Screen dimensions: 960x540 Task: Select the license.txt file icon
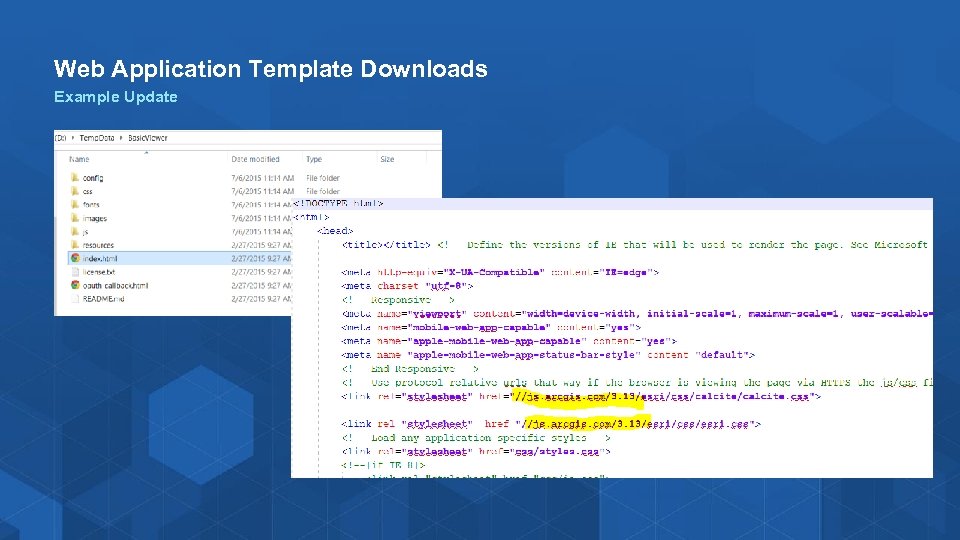click(x=75, y=272)
